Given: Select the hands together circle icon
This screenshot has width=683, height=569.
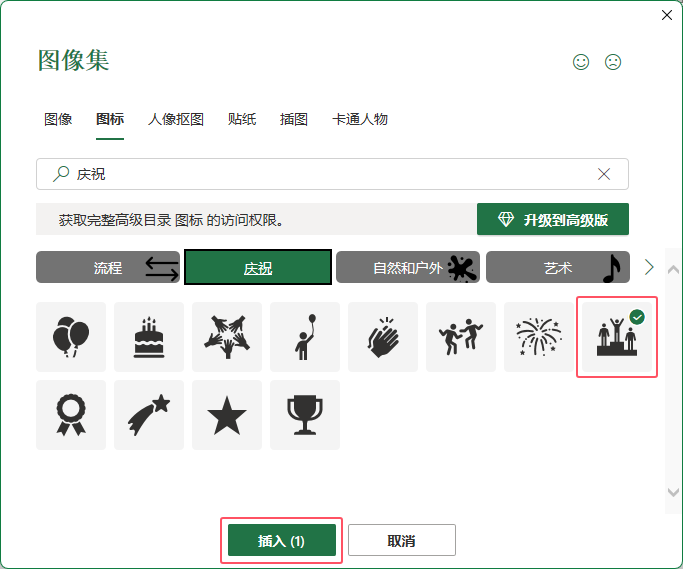Looking at the screenshot, I should click(x=227, y=337).
